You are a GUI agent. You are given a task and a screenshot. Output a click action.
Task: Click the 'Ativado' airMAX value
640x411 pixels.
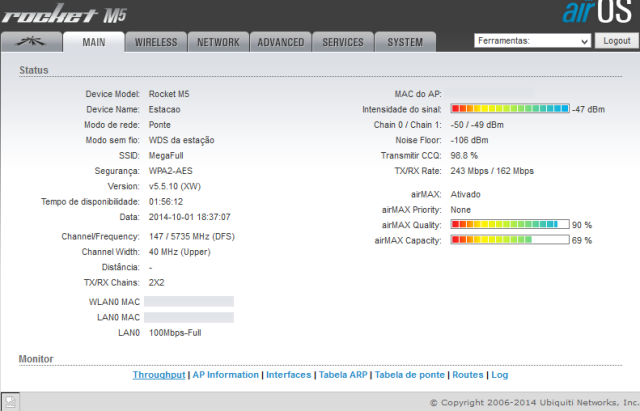click(465, 194)
